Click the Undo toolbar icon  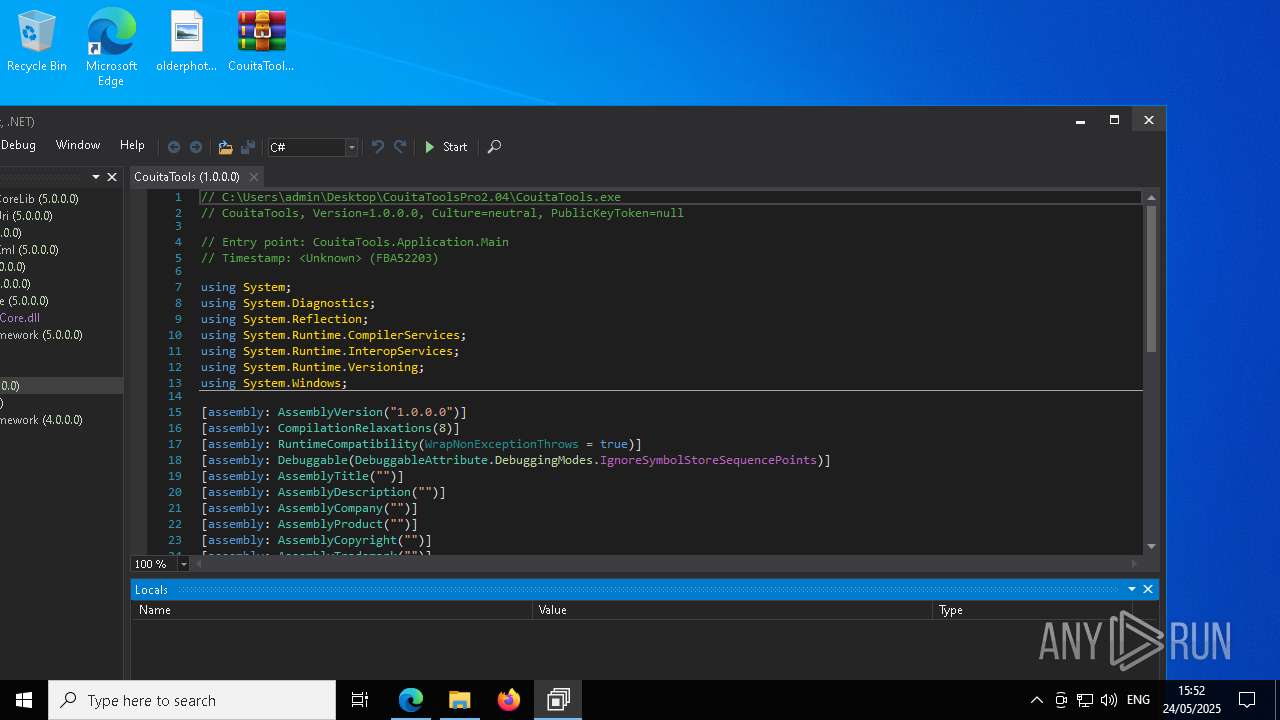[377, 147]
